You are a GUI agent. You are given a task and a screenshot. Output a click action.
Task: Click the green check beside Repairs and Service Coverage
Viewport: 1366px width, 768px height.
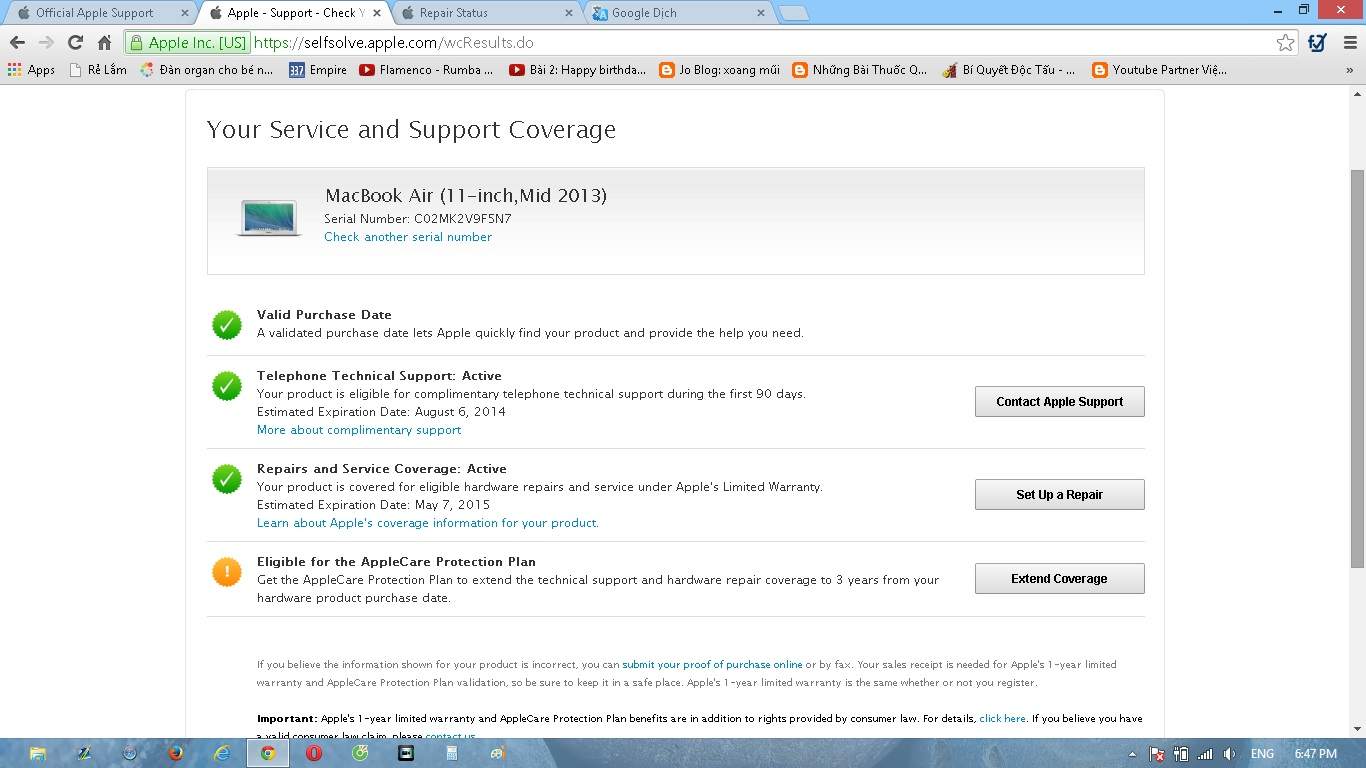tap(227, 478)
